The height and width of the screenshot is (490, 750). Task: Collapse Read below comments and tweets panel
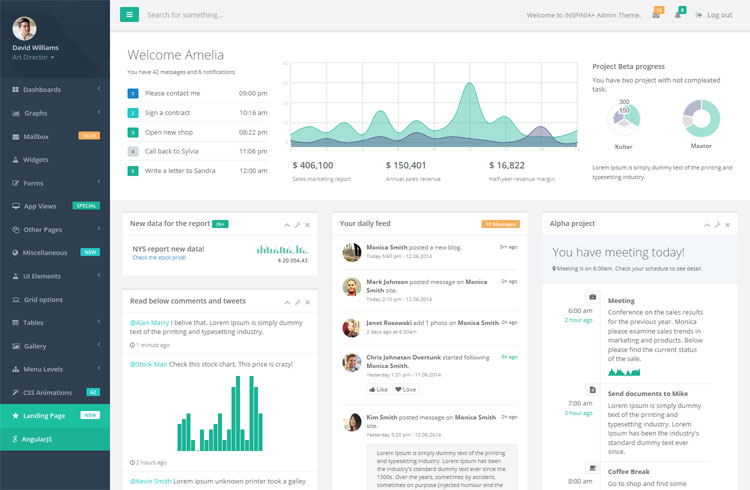[x=287, y=302]
